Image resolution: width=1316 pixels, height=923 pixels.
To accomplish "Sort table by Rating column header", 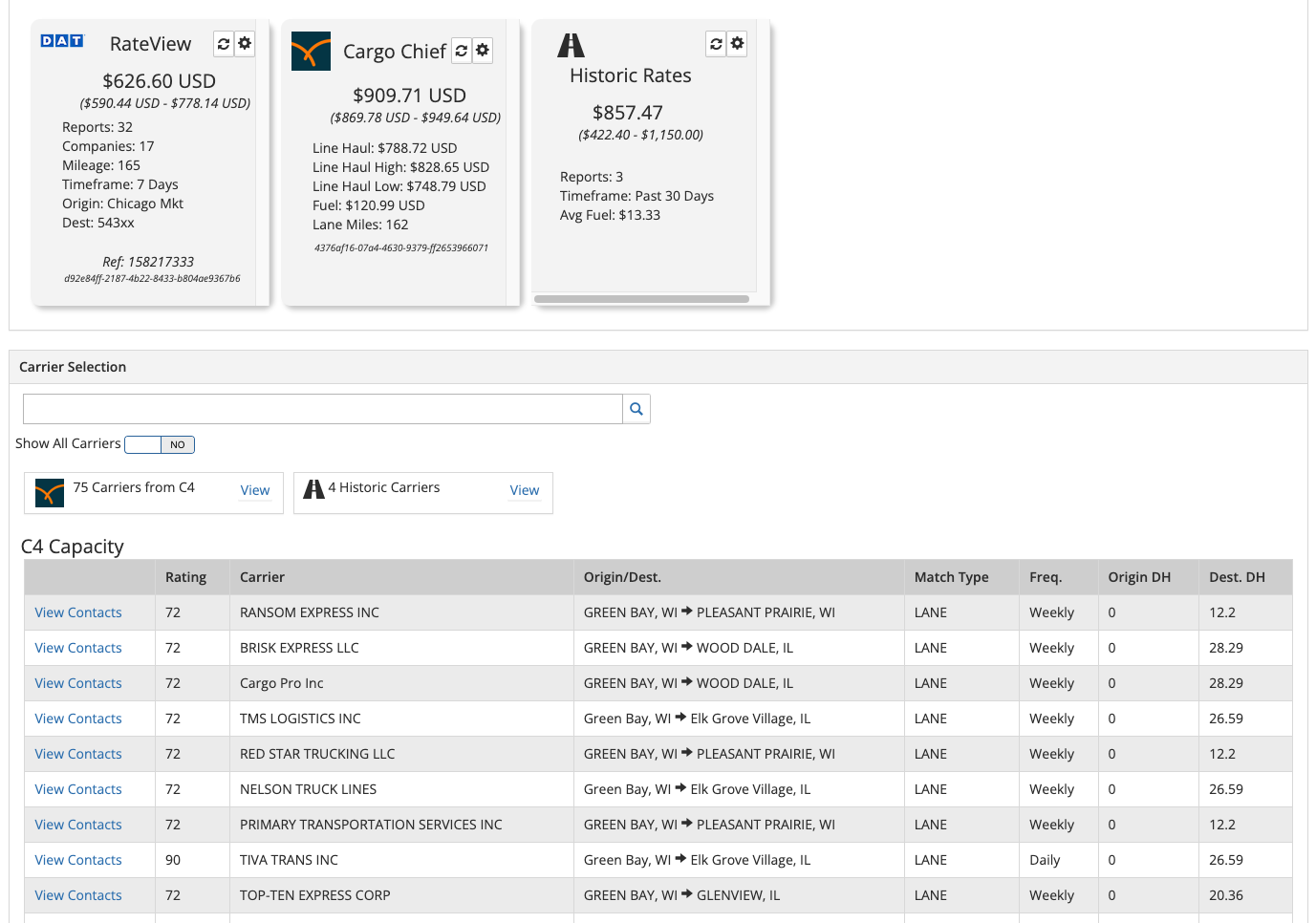I will pos(185,577).
